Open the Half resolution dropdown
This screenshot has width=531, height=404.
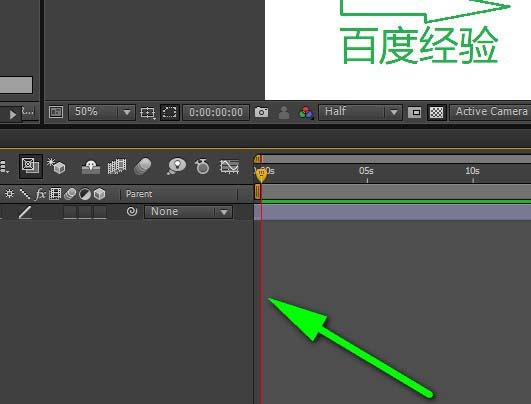click(360, 112)
